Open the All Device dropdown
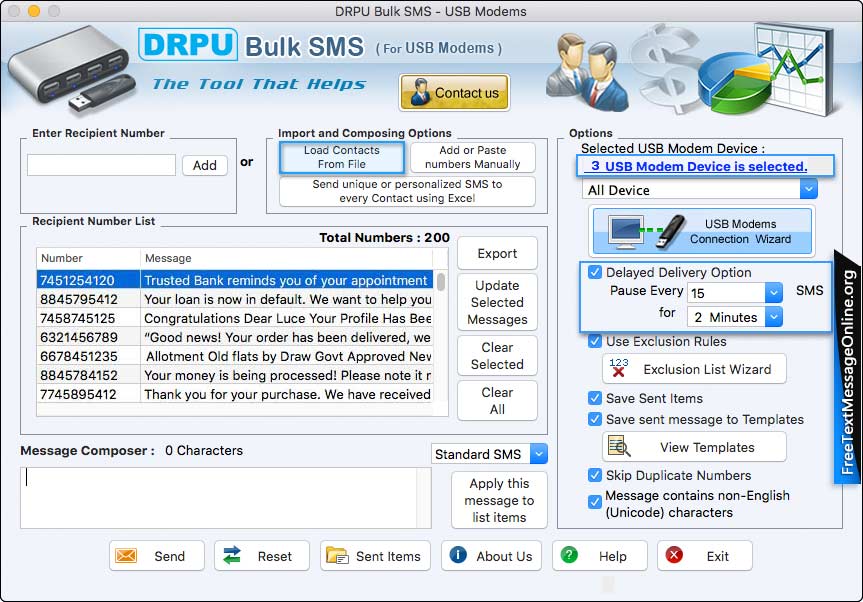This screenshot has width=863, height=602. pyautogui.click(x=808, y=189)
